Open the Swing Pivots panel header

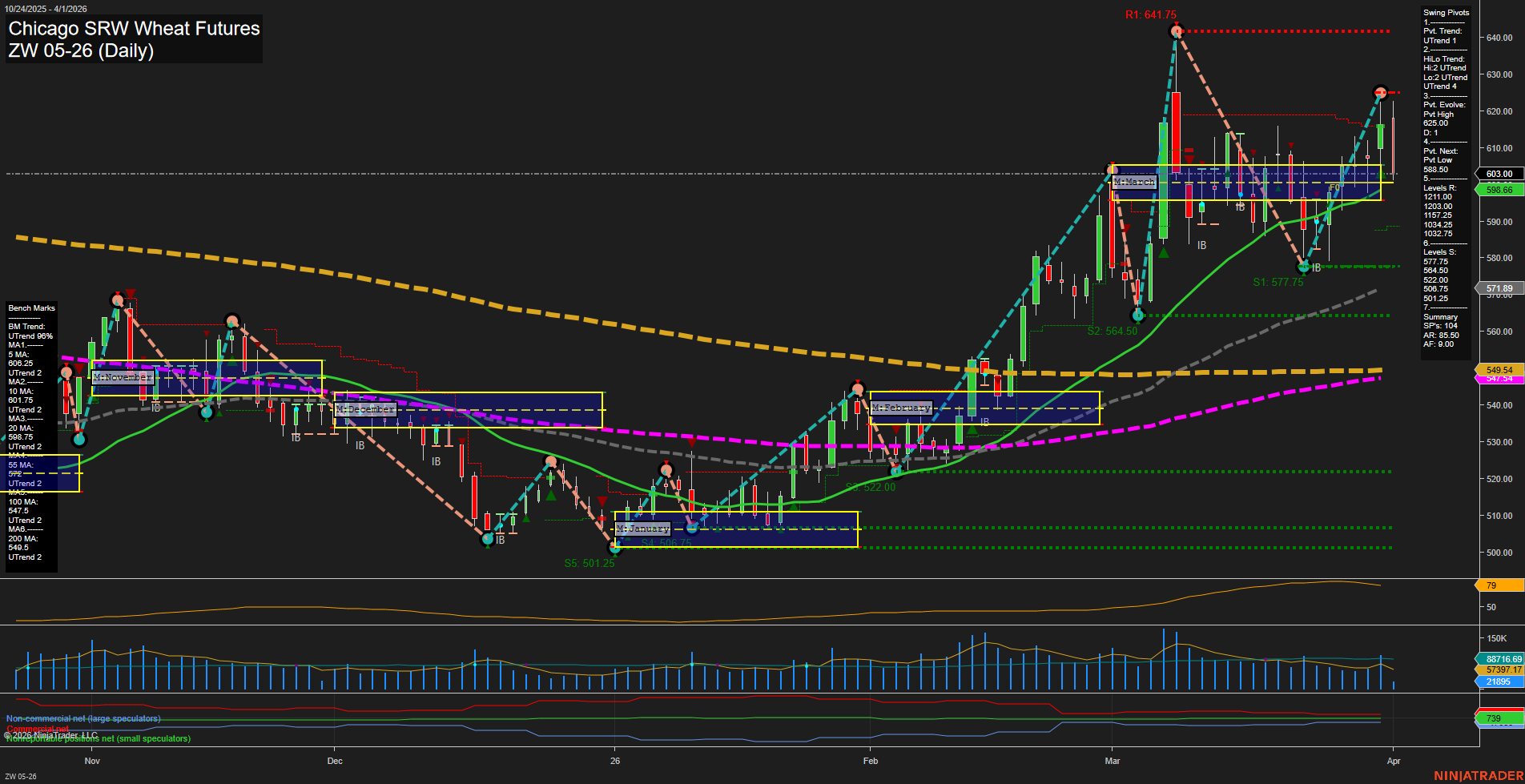coord(1447,13)
